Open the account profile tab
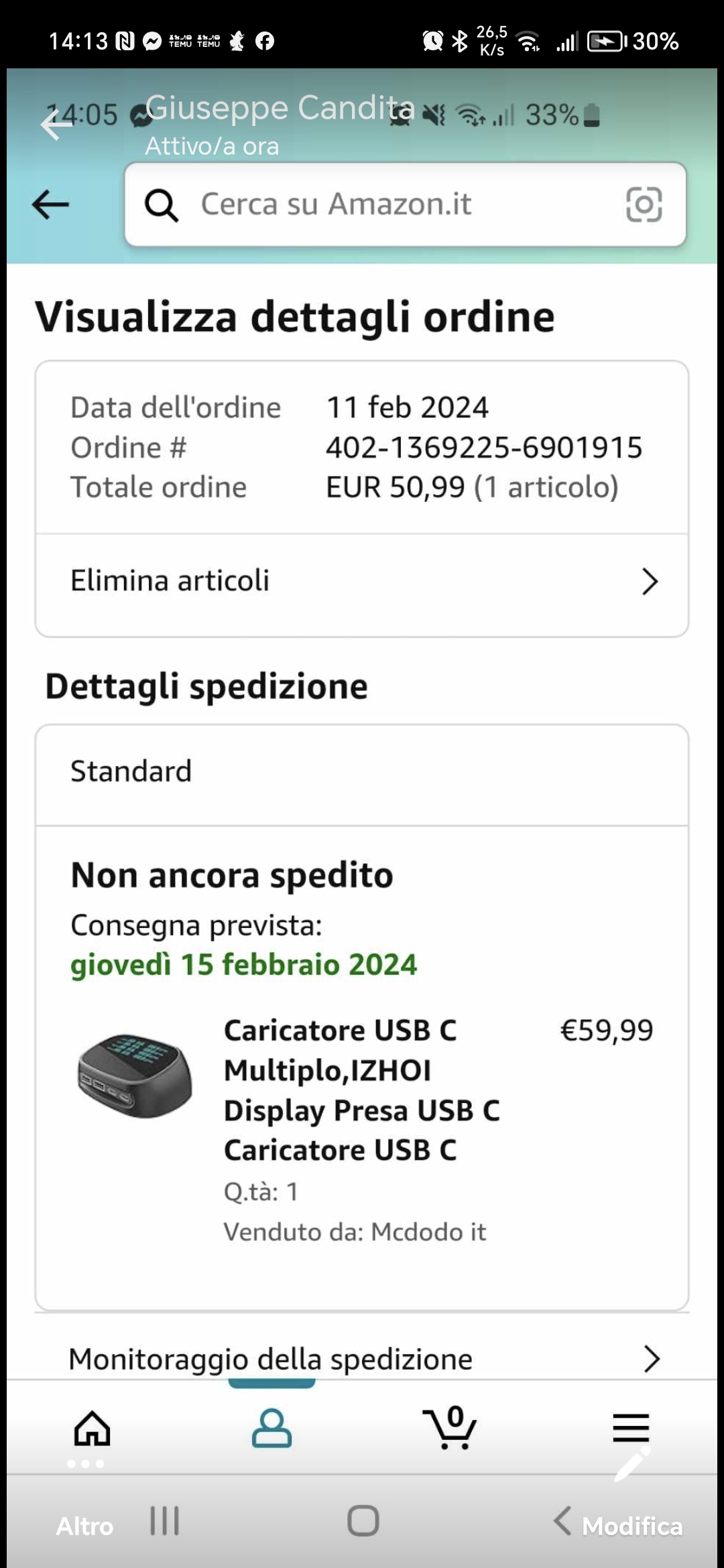The height and width of the screenshot is (1568, 724). pyautogui.click(x=271, y=1429)
